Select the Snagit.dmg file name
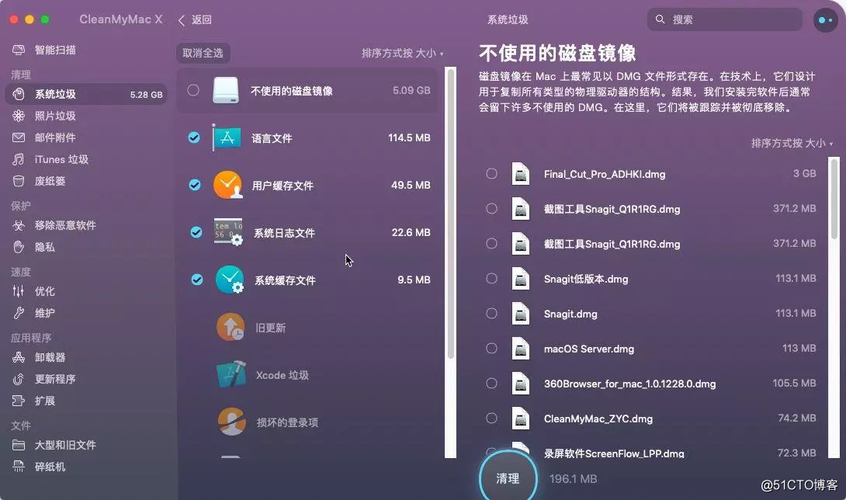Screen dimensions: 846x500 point(570,314)
